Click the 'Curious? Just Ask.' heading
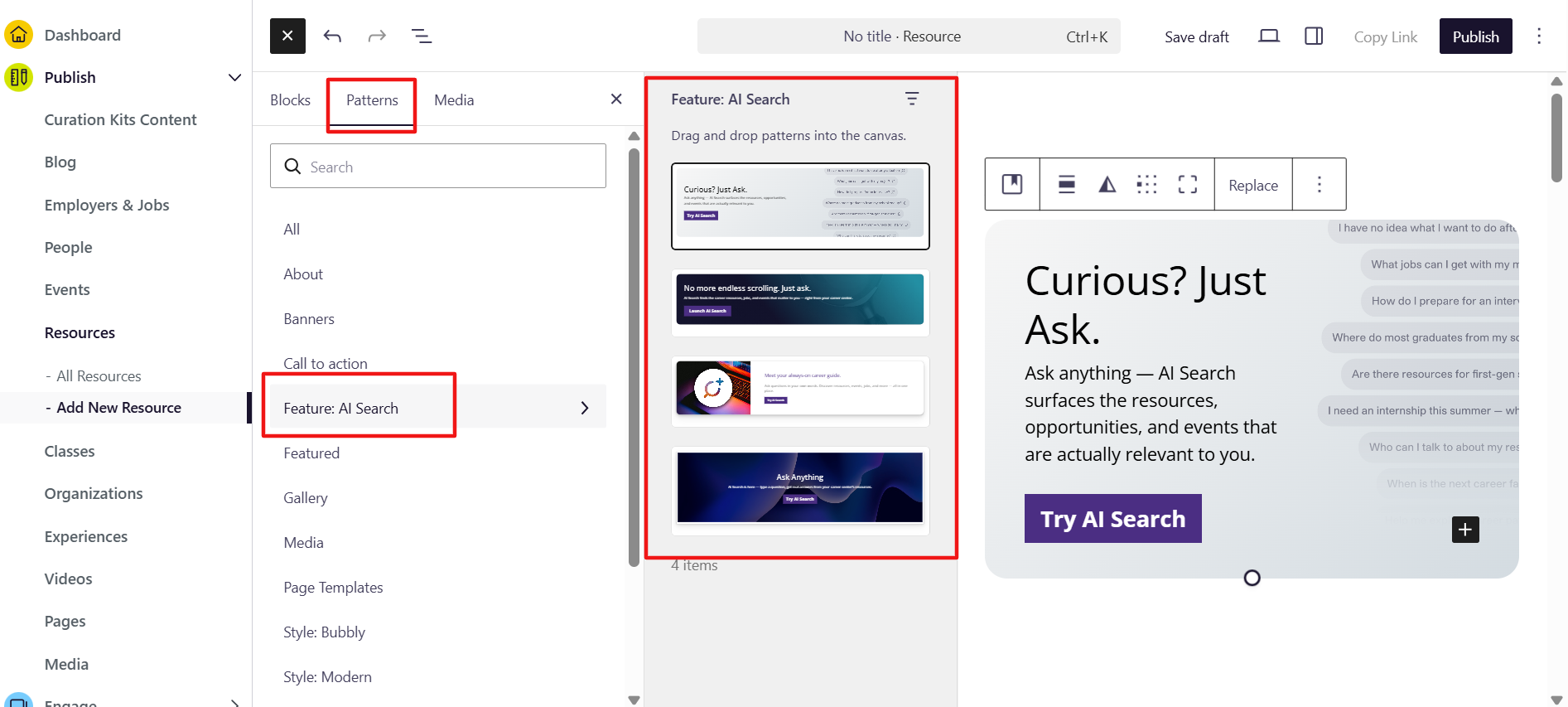Screen dimensions: 1568x707 1146,305
